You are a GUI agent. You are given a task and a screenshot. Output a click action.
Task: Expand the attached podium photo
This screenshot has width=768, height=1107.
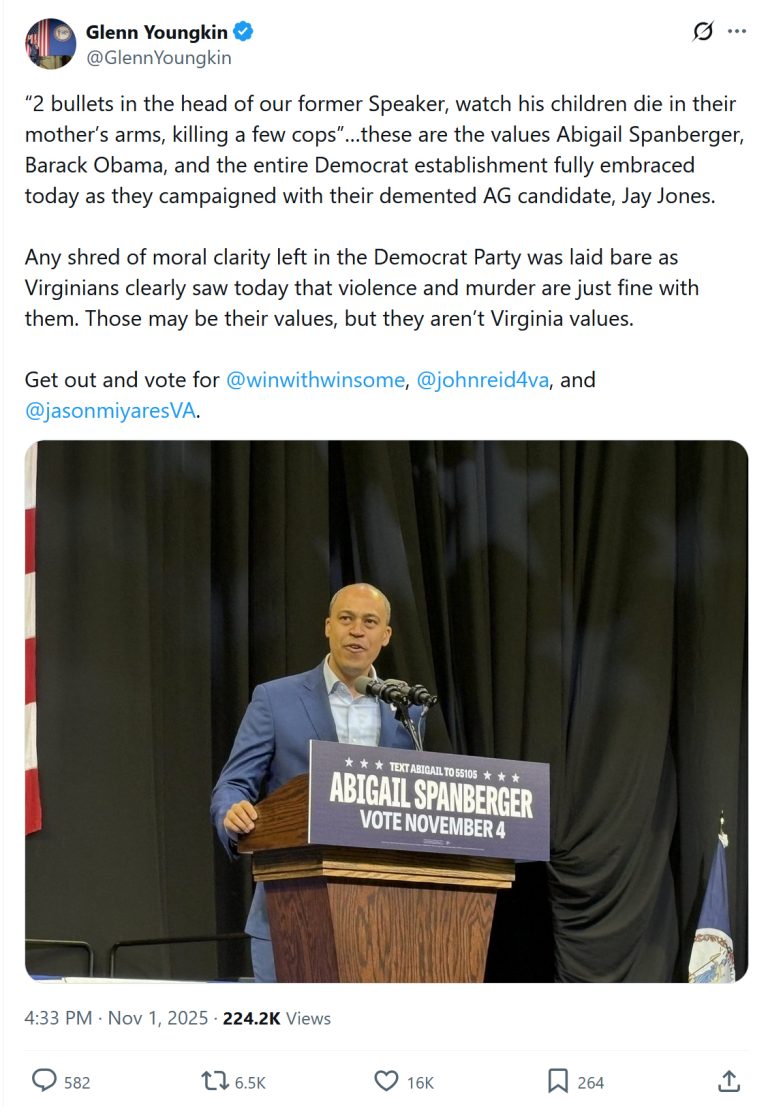pyautogui.click(x=386, y=711)
